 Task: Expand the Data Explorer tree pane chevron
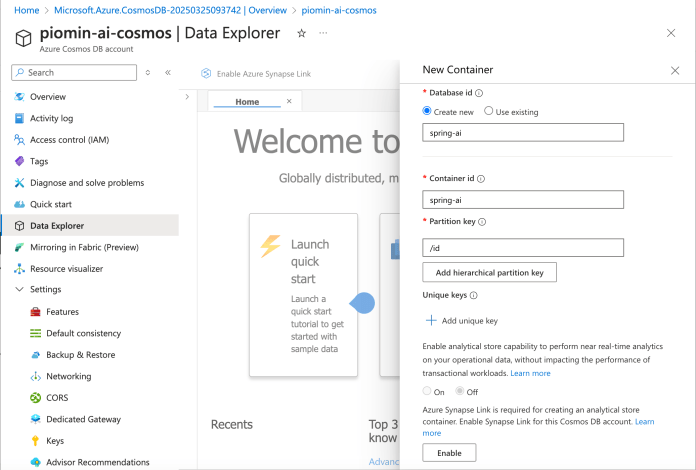[x=187, y=97]
